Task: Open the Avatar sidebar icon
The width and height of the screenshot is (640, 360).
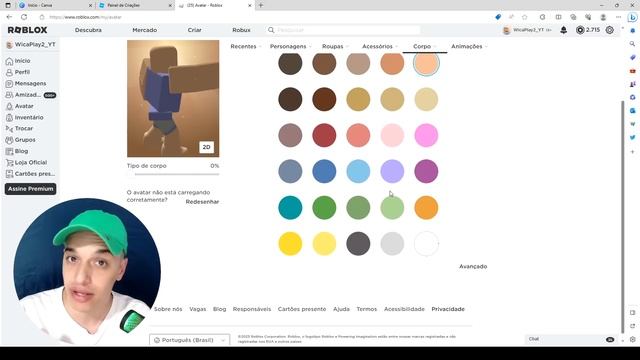Action: 9,106
